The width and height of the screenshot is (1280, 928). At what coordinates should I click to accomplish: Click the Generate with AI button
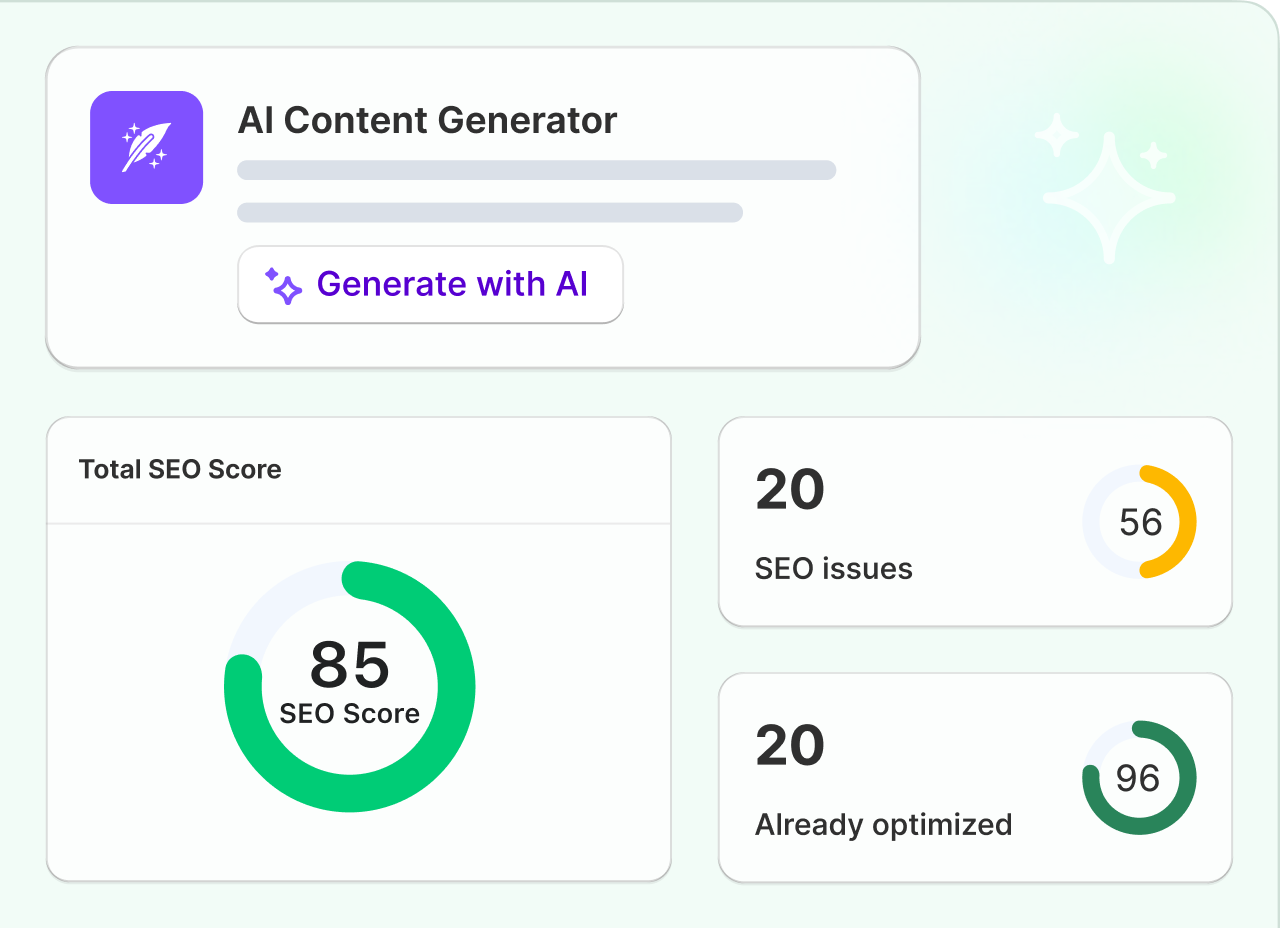(430, 284)
